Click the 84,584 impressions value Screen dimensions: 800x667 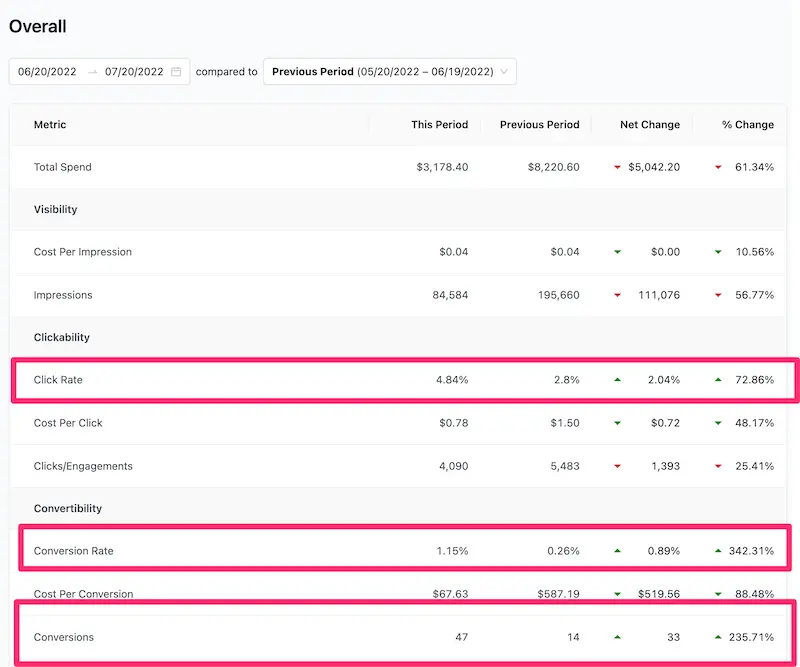click(x=450, y=295)
